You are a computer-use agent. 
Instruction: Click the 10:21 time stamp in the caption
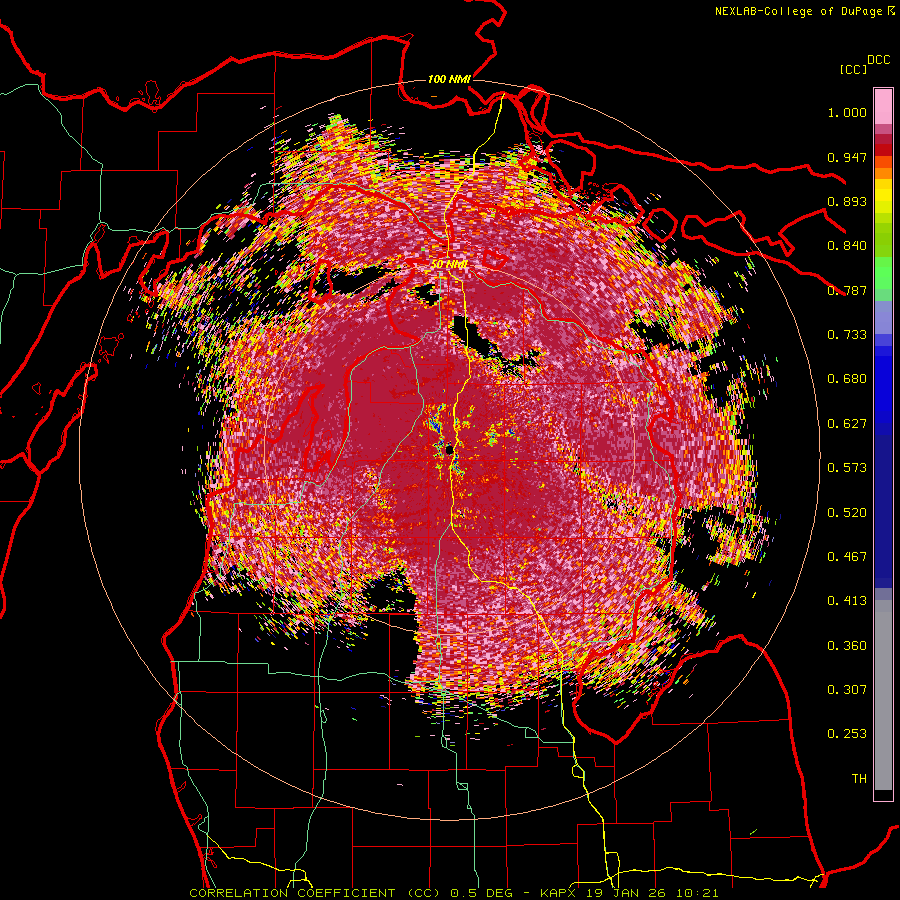point(698,893)
